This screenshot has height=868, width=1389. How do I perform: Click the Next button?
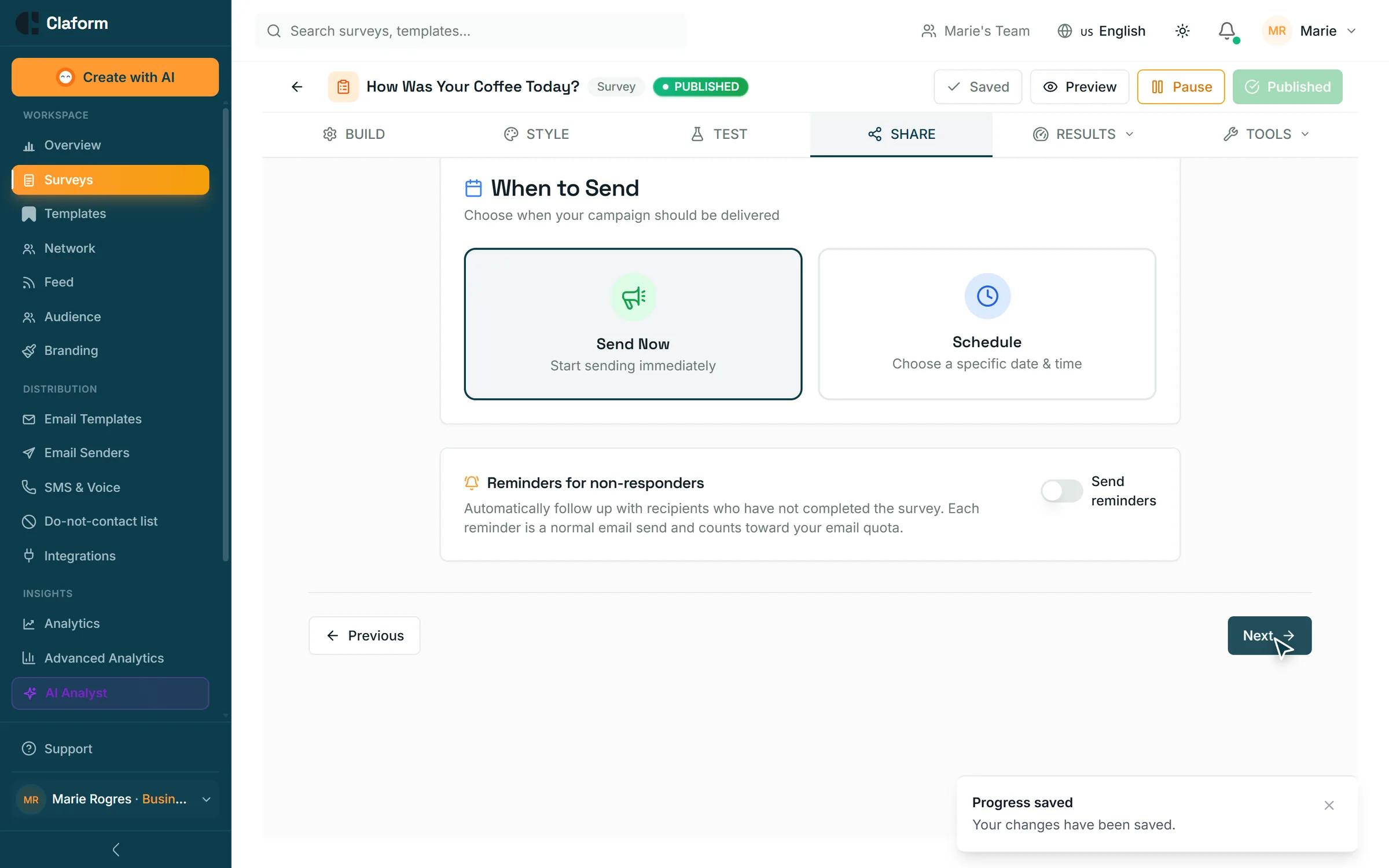(x=1269, y=635)
